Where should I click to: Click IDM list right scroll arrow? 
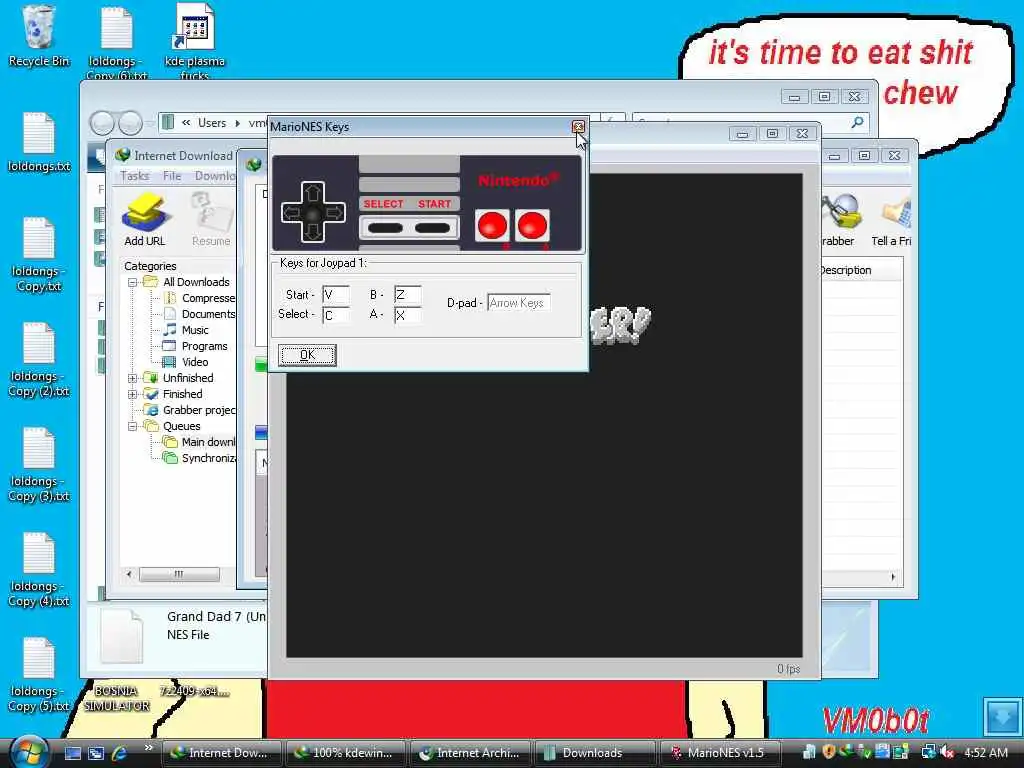click(x=893, y=577)
